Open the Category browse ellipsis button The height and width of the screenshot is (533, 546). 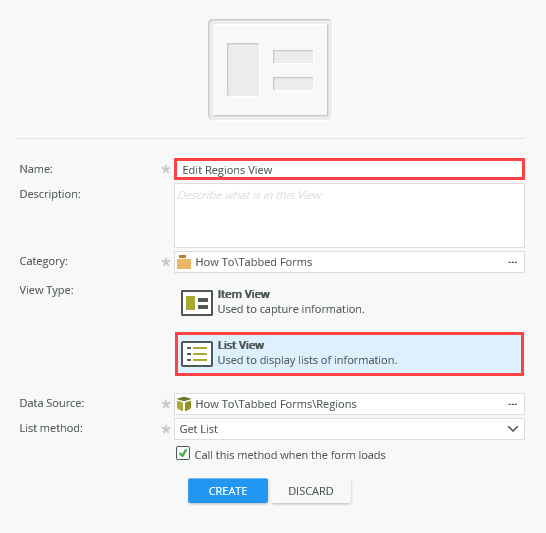tap(513, 262)
